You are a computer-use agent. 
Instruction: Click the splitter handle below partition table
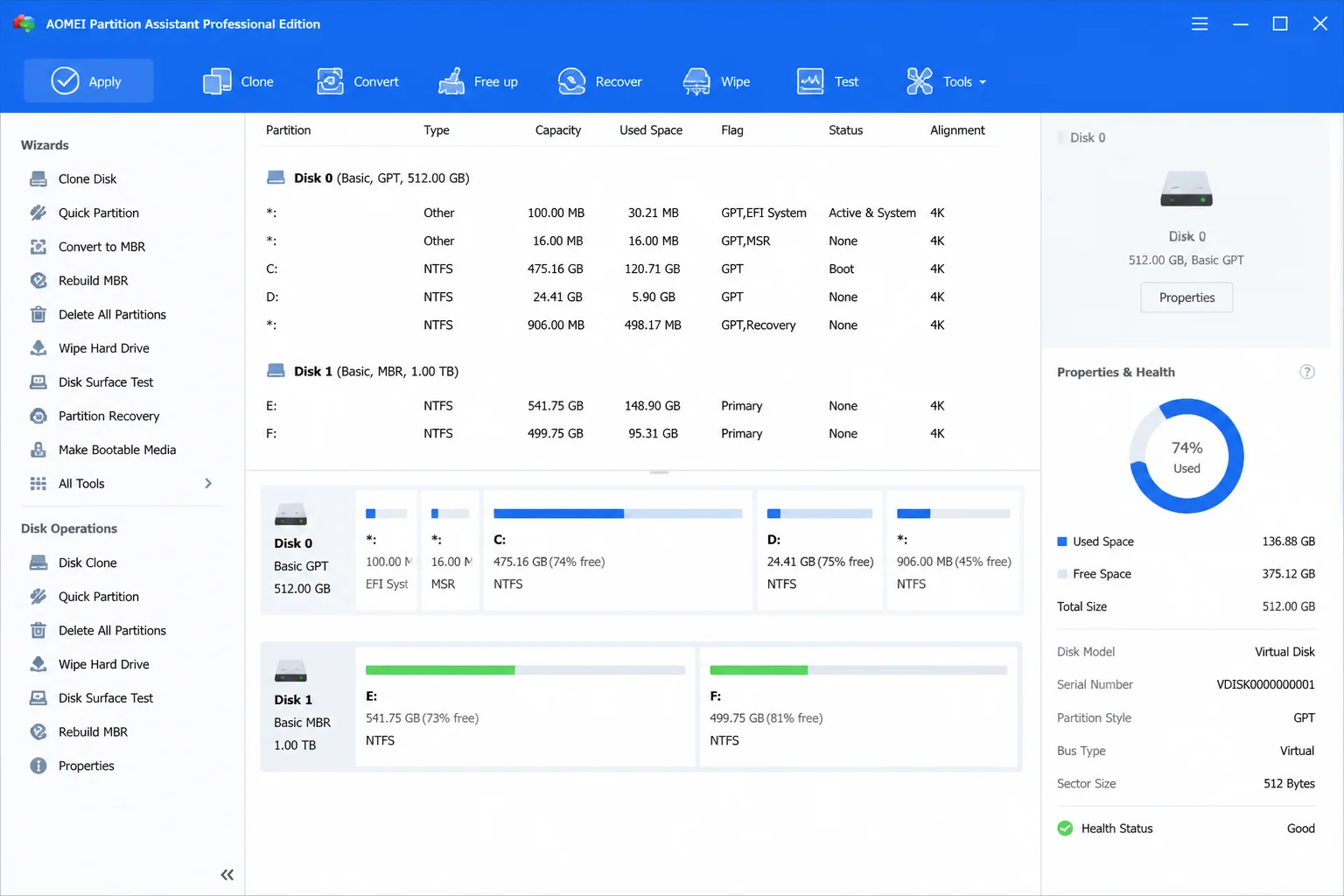[659, 472]
